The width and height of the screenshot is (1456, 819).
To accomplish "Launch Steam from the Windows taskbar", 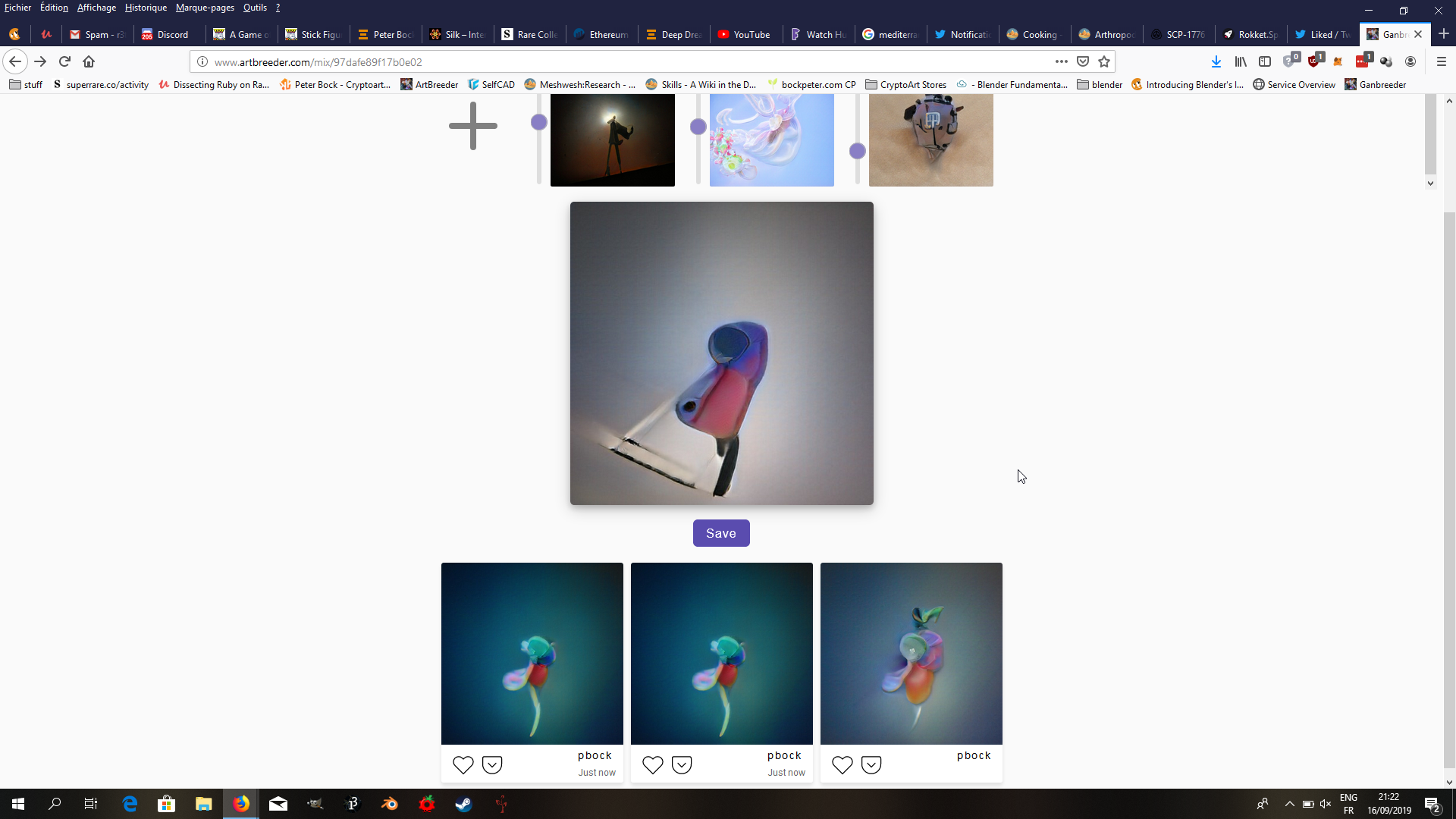I will (463, 804).
